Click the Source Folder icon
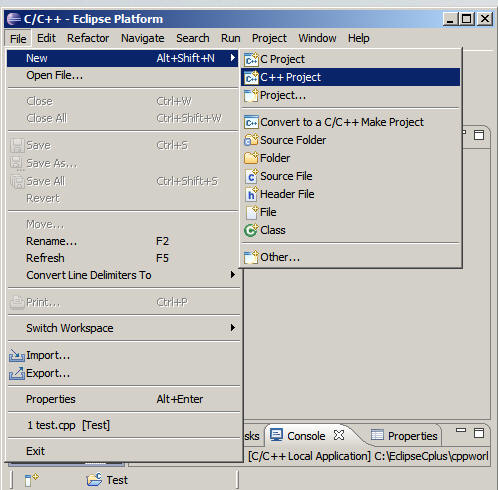The image size is (498, 490). tap(251, 140)
